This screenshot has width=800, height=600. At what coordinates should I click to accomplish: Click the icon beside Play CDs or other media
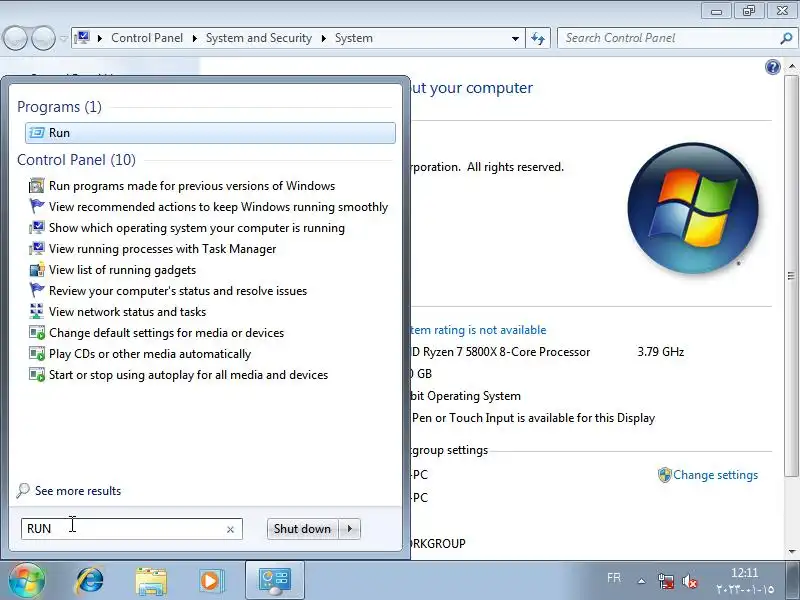click(x=37, y=354)
